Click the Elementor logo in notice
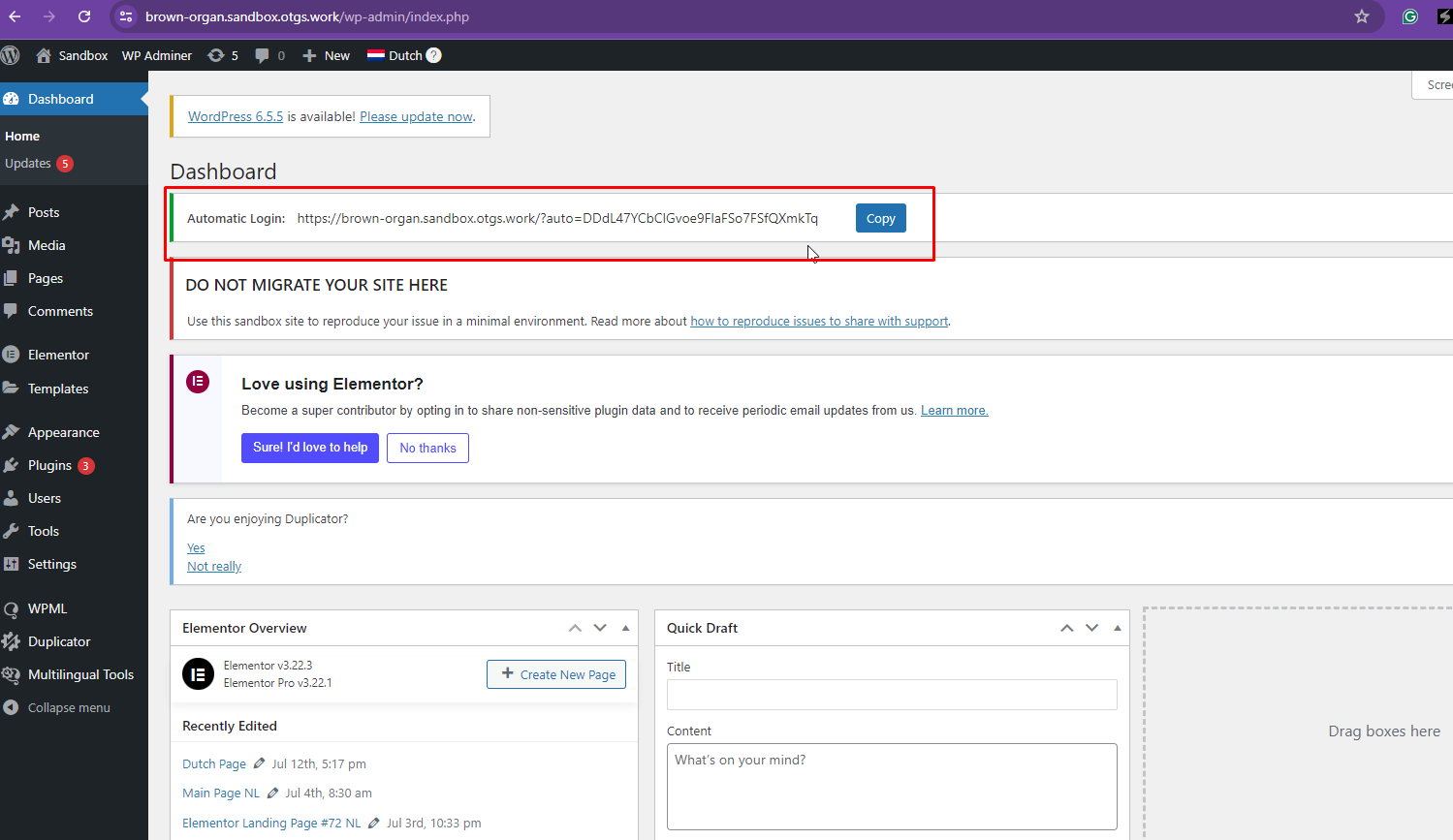1453x840 pixels. pos(198,381)
